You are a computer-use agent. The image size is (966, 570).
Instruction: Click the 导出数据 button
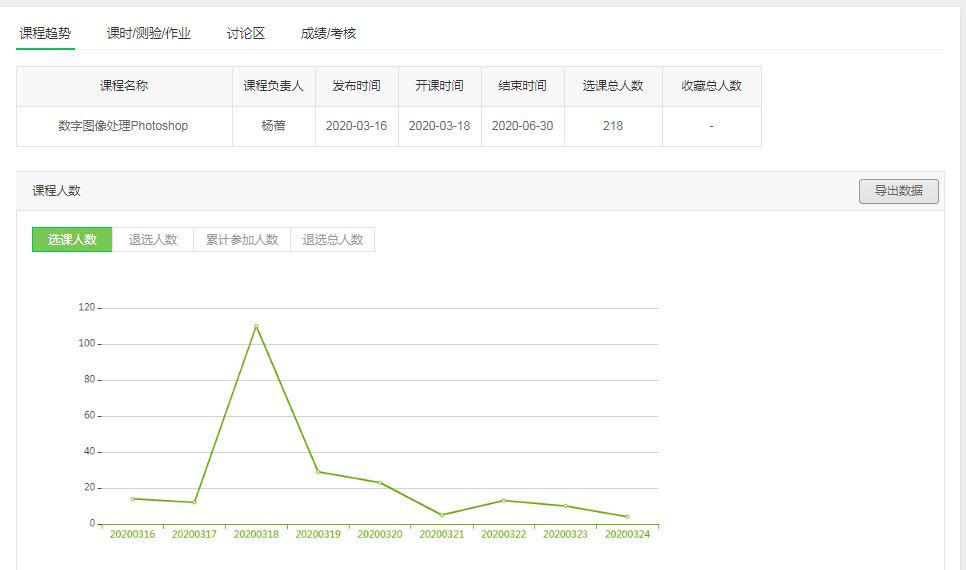coord(898,191)
